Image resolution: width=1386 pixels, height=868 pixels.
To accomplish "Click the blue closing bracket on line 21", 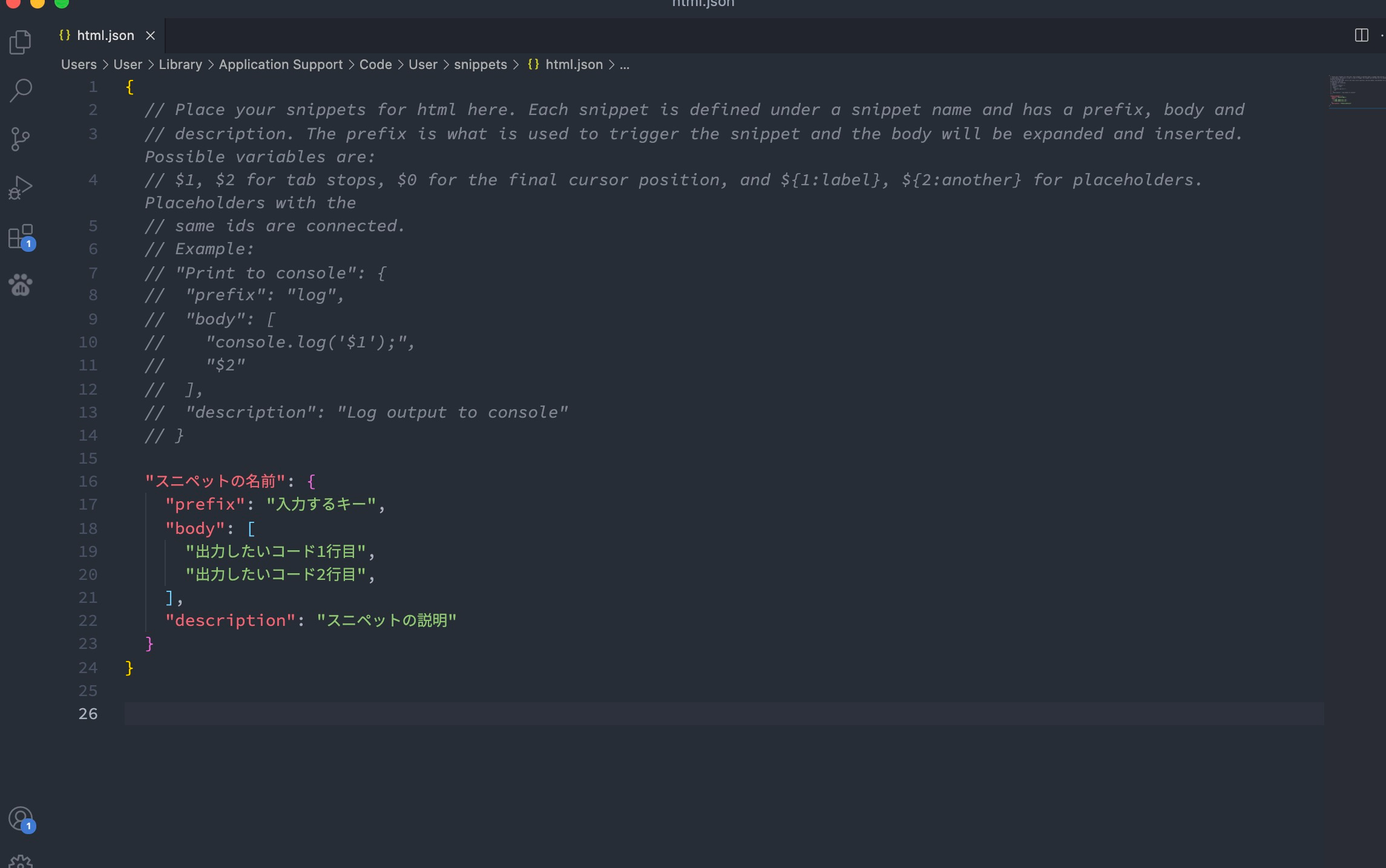I will click(x=169, y=598).
